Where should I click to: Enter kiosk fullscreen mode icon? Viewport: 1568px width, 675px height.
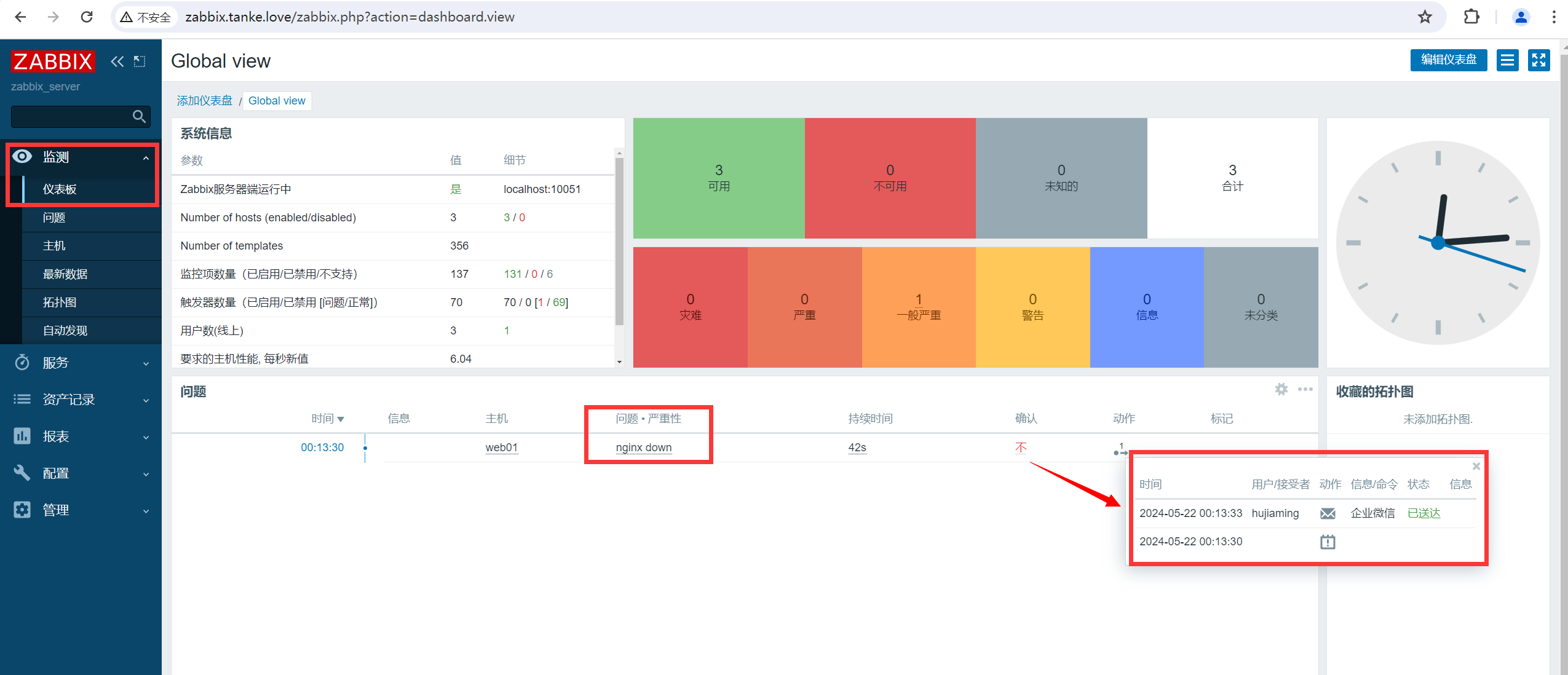click(1538, 60)
